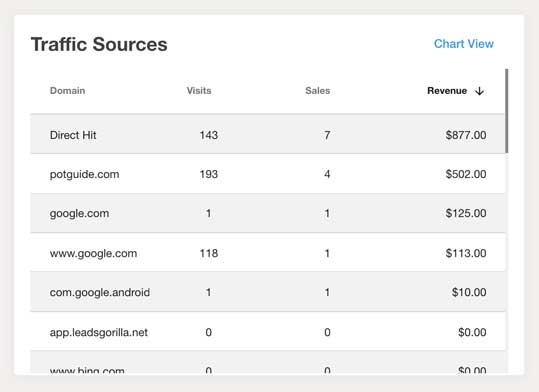Click the $113.00 revenue value
Image resolution: width=539 pixels, height=392 pixels.
[x=466, y=253]
